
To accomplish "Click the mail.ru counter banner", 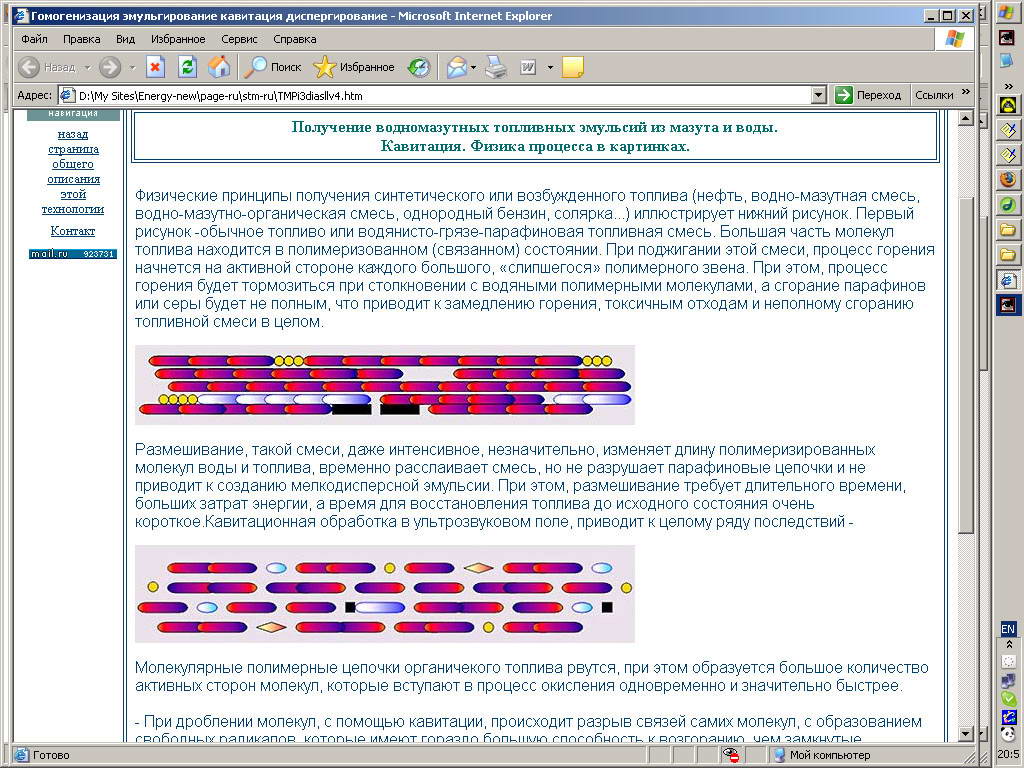I will point(72,253).
